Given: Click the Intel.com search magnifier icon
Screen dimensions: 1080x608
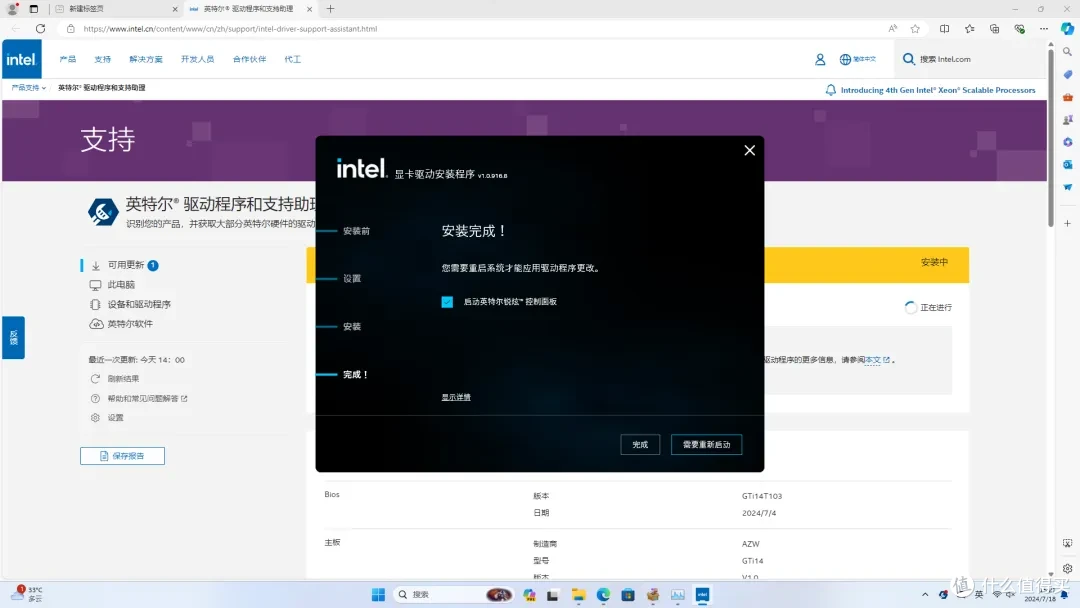Looking at the screenshot, I should [908, 59].
